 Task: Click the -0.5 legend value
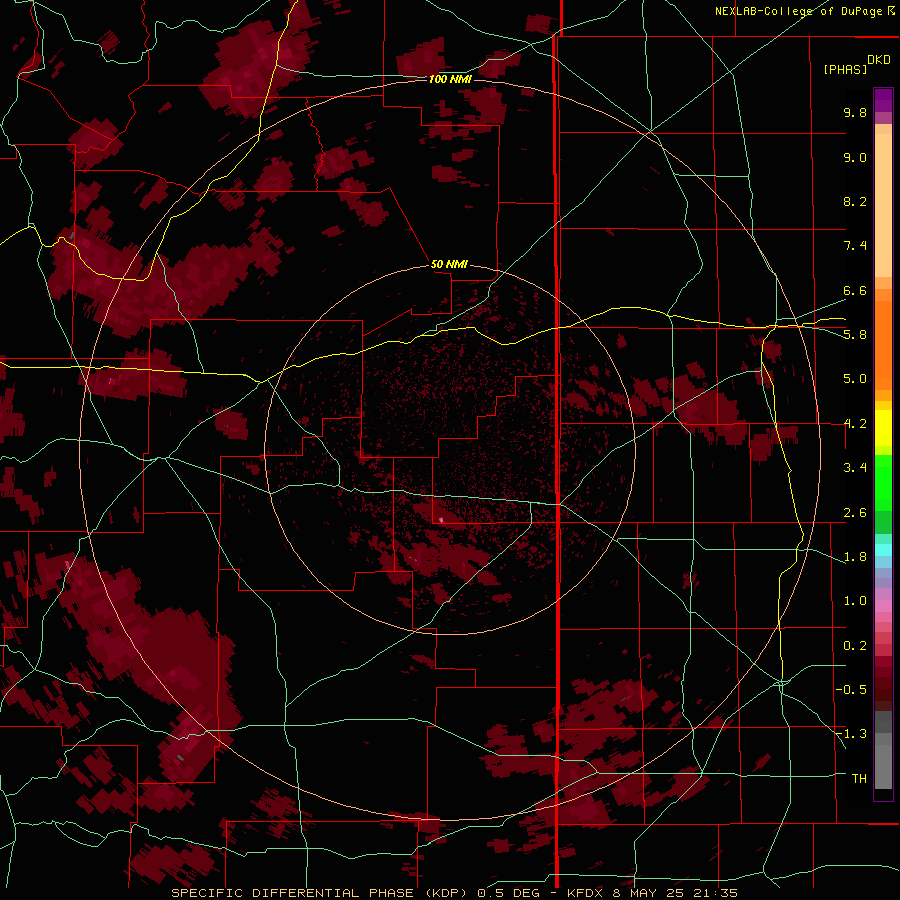(x=851, y=690)
